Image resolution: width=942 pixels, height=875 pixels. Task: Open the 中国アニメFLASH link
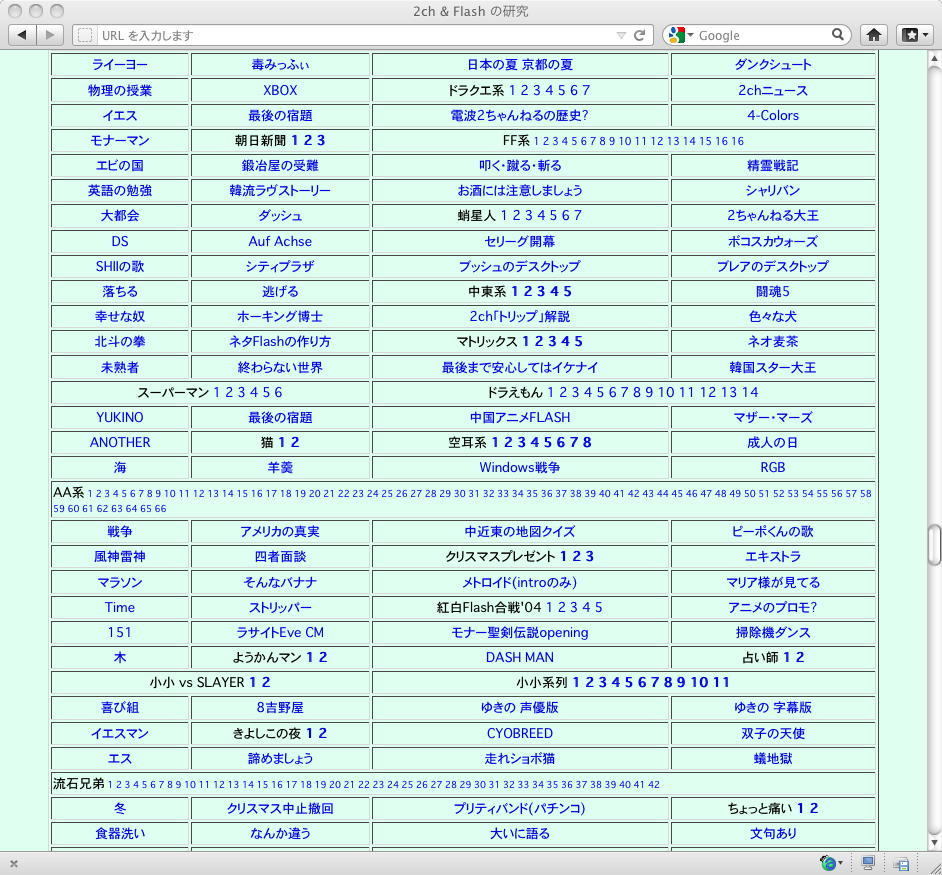[x=520, y=418]
